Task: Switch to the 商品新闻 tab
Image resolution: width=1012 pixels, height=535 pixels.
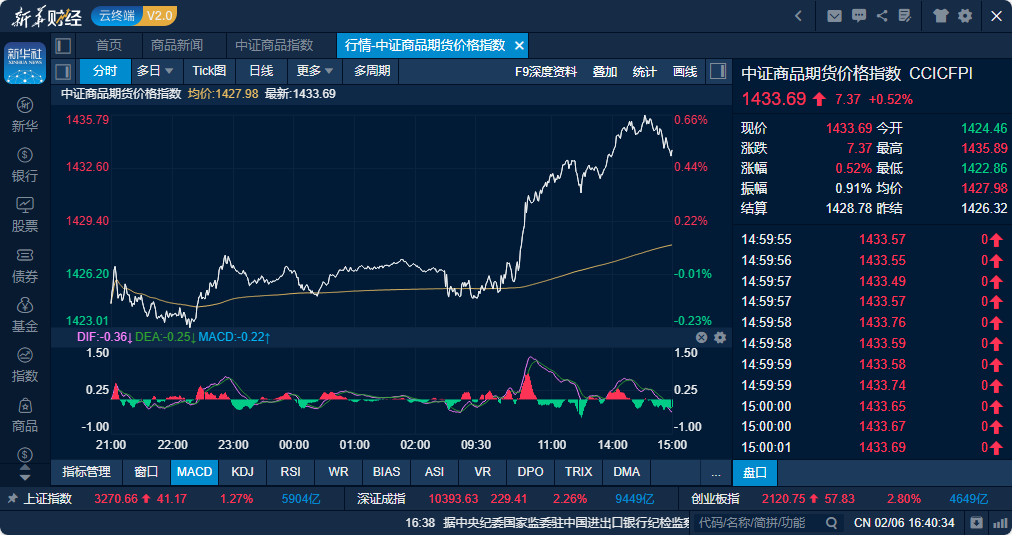Action: pos(176,46)
